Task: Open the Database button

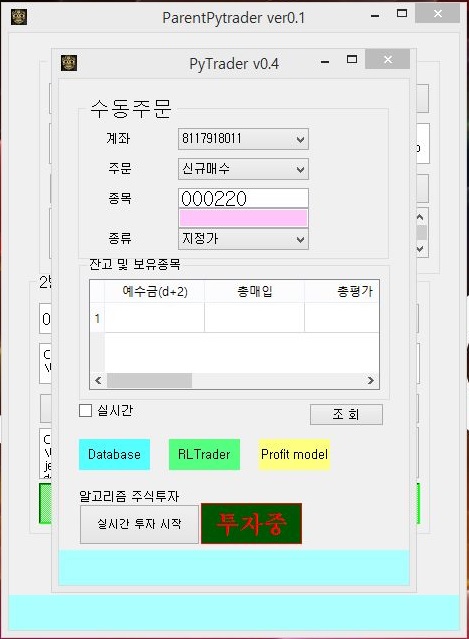Action: tap(114, 454)
